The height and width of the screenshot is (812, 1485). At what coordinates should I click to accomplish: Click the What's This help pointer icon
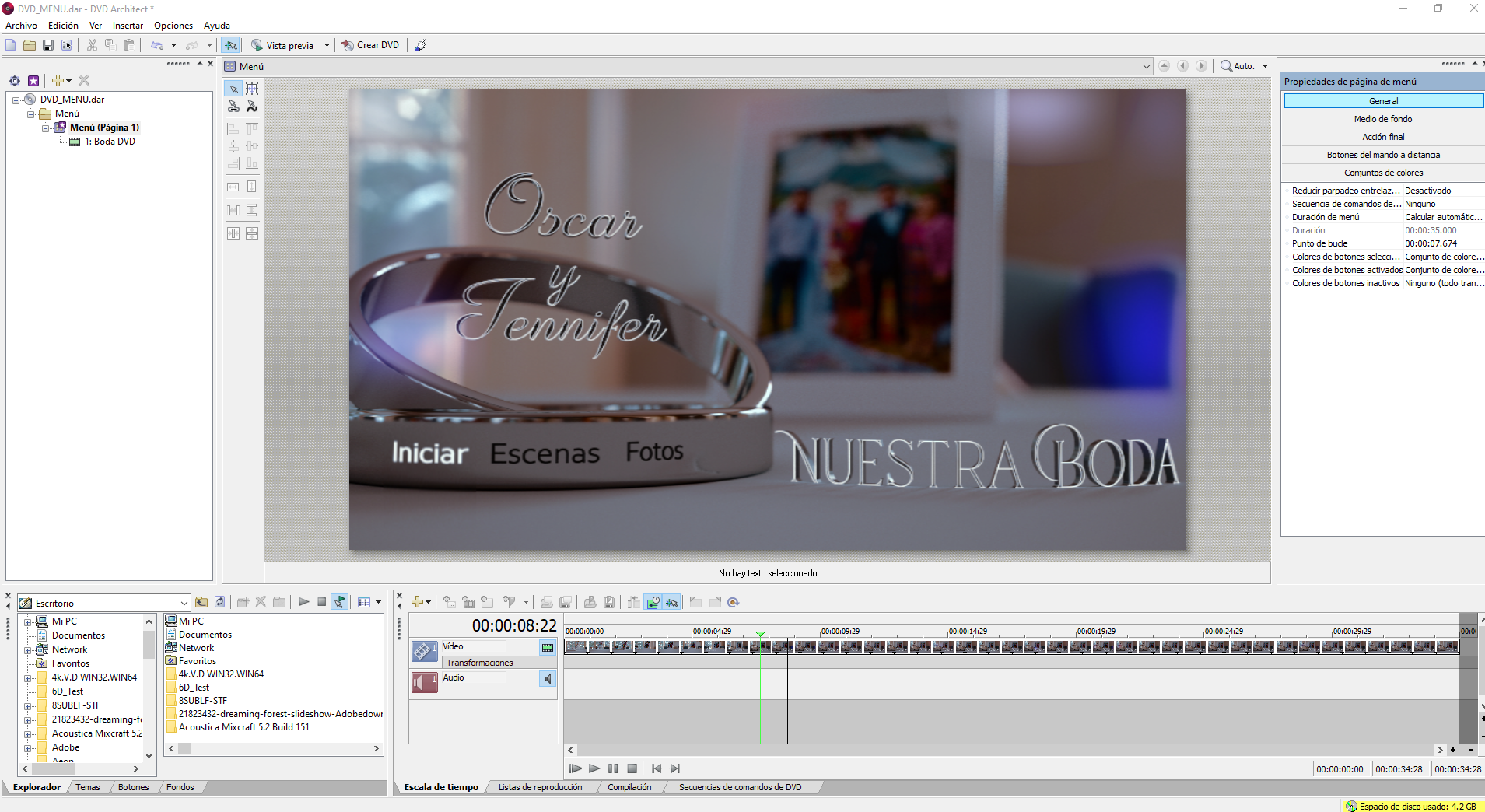point(421,45)
